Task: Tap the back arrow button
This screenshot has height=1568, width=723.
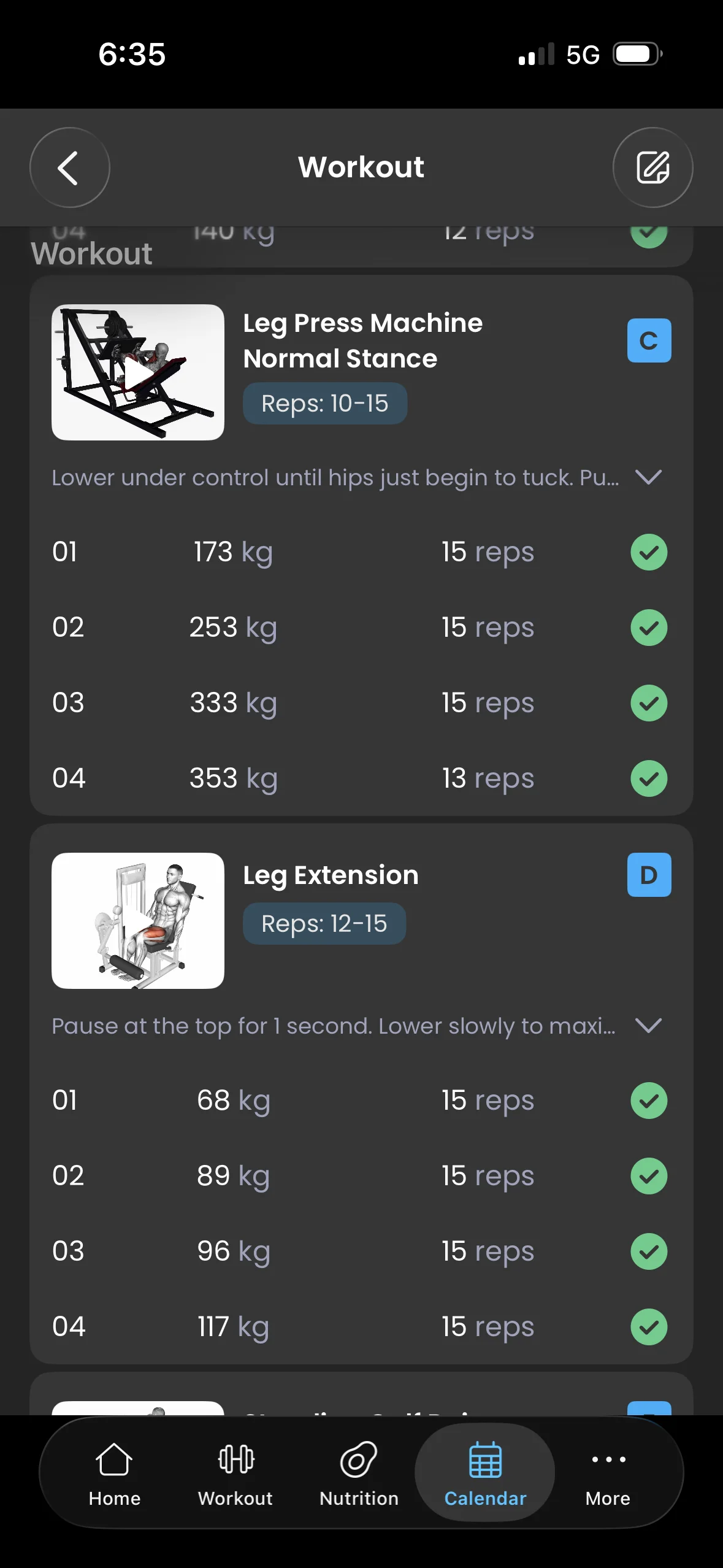Action: click(69, 167)
